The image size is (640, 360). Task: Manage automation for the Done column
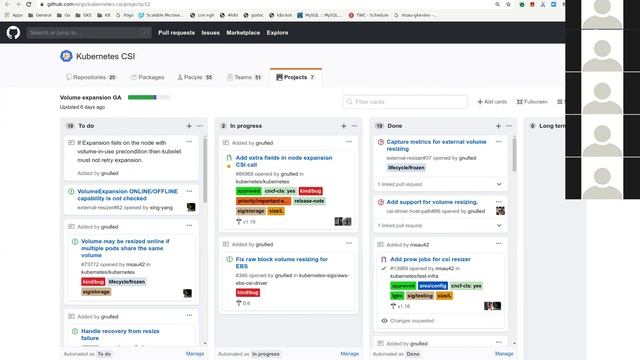504,354
